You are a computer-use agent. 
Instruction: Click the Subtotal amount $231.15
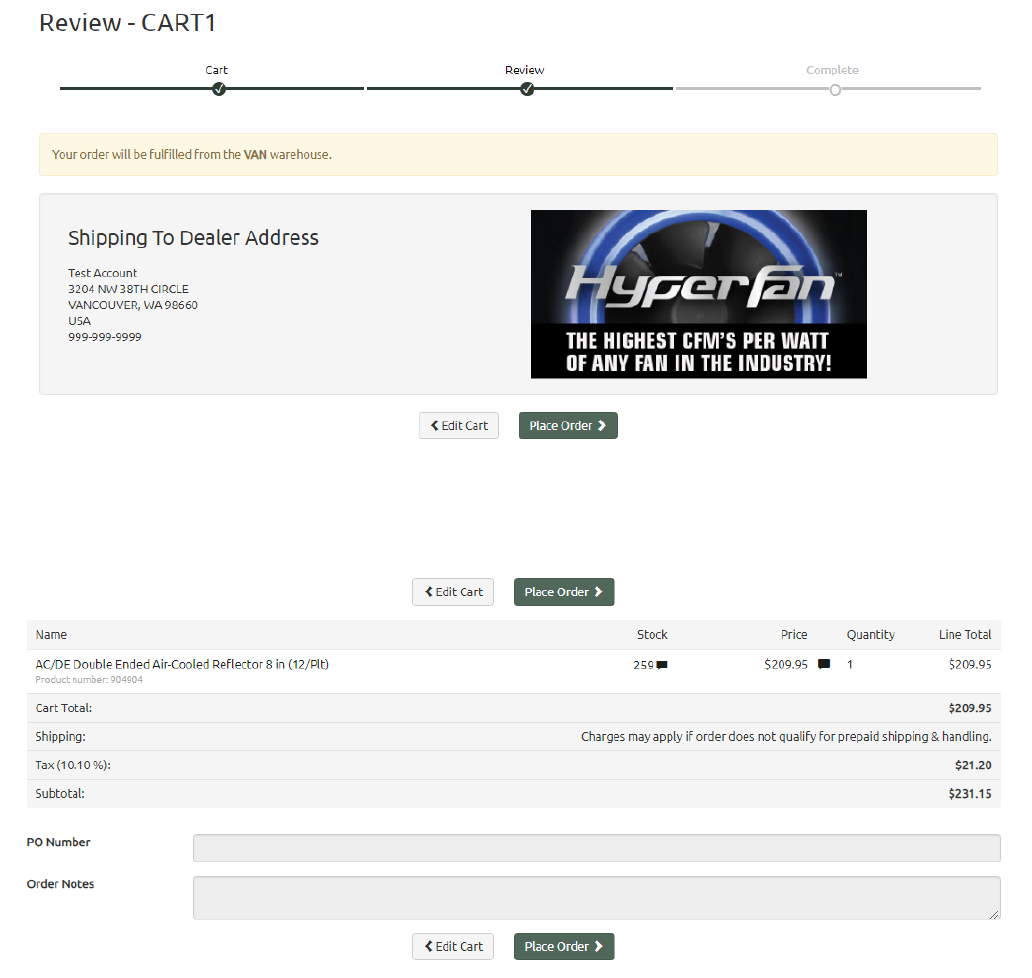[969, 794]
